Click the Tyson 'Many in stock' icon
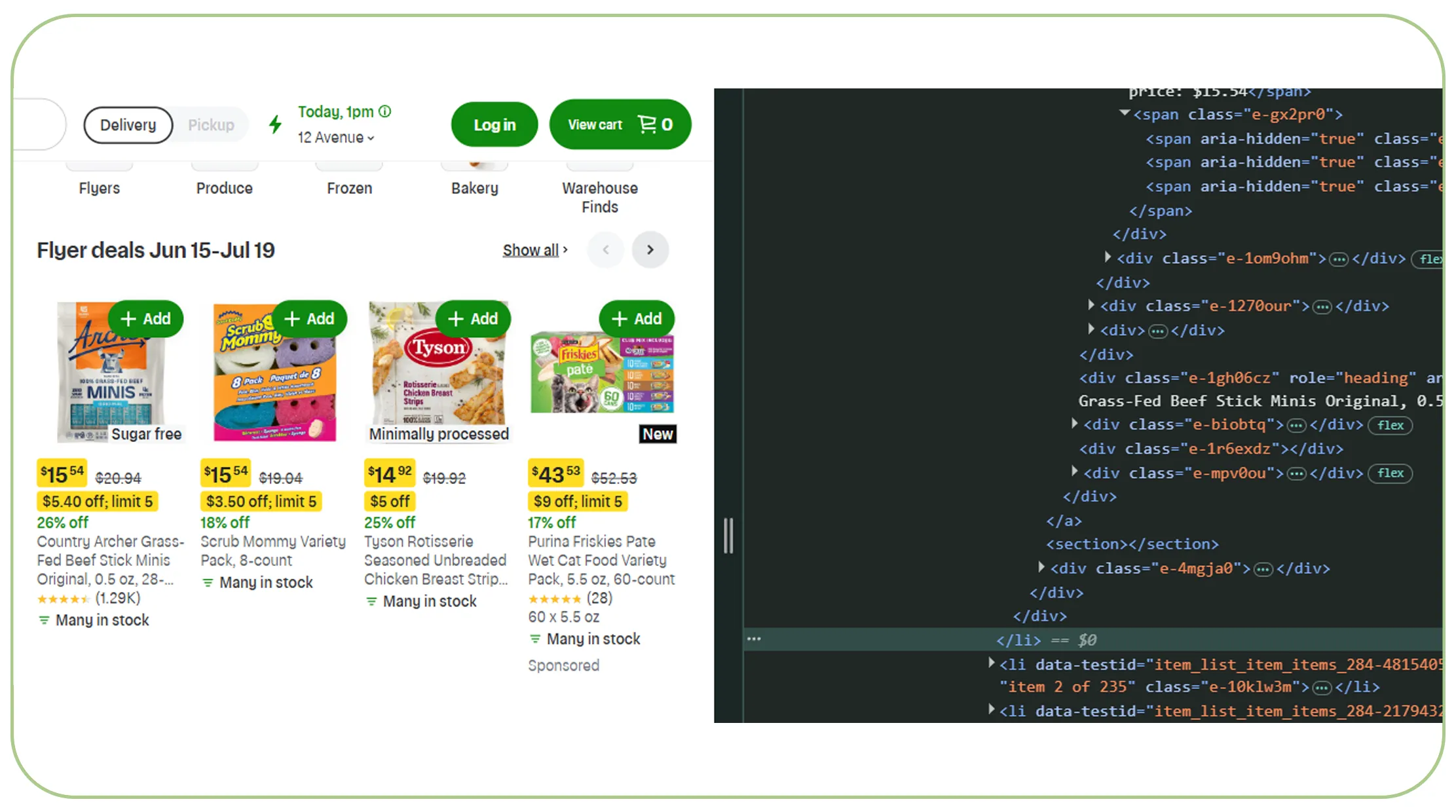 (371, 602)
